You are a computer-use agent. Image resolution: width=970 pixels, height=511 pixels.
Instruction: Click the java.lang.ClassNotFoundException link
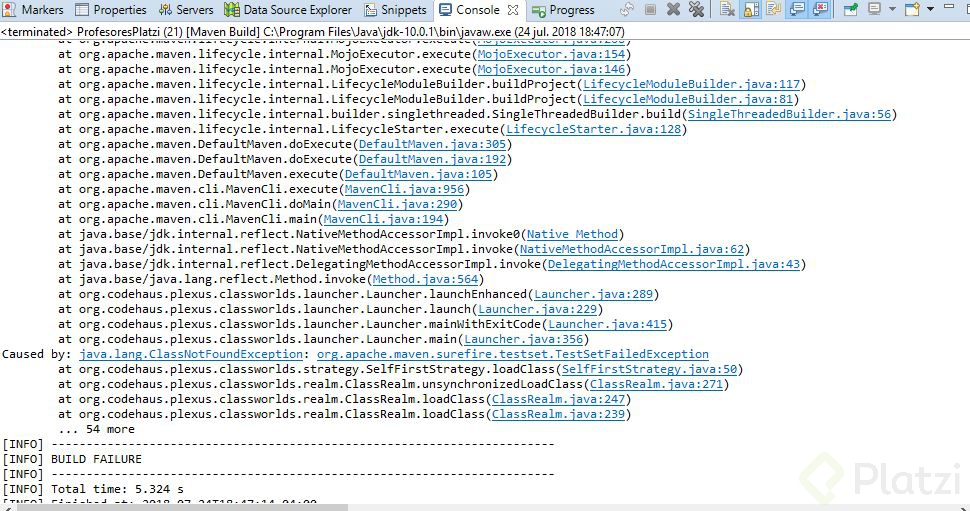191,354
